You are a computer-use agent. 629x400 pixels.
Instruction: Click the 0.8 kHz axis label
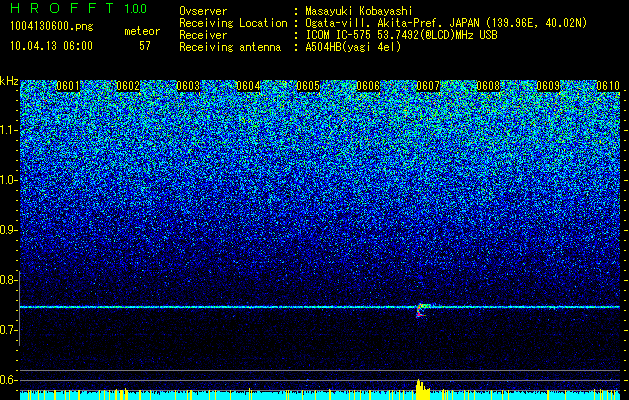tap(8, 280)
